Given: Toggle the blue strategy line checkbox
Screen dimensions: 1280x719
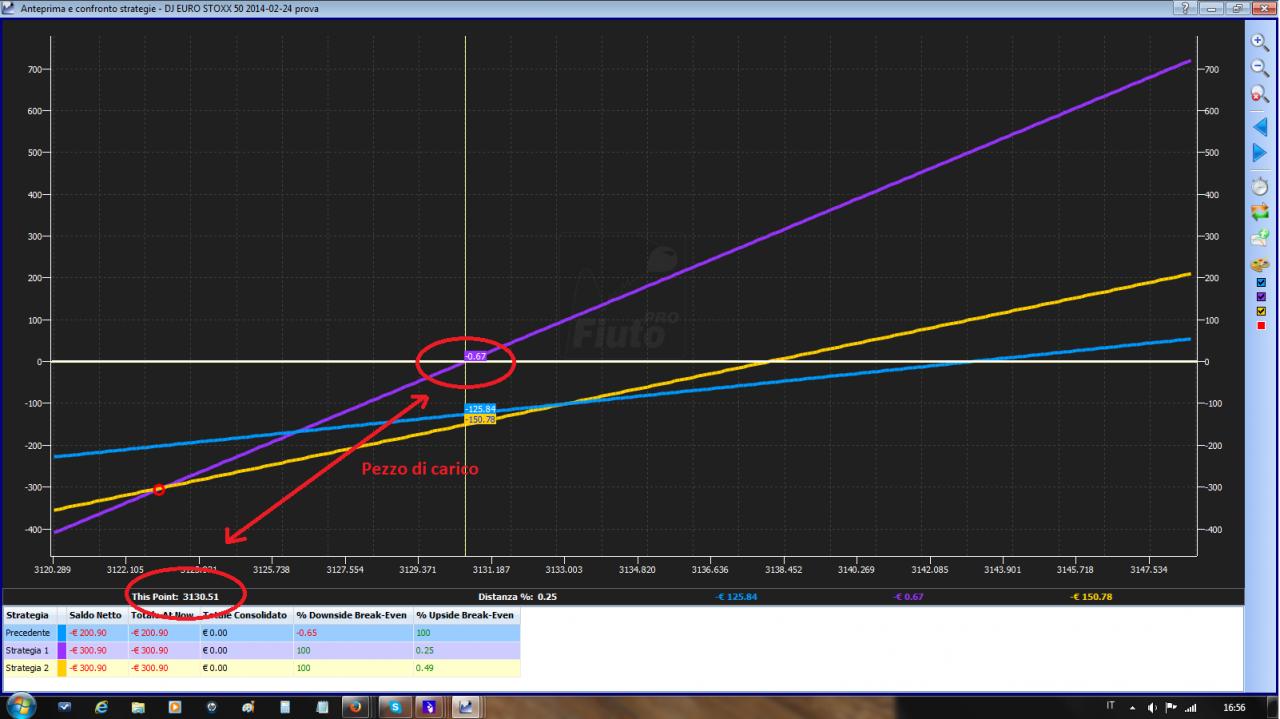Looking at the screenshot, I should pyautogui.click(x=1260, y=282).
